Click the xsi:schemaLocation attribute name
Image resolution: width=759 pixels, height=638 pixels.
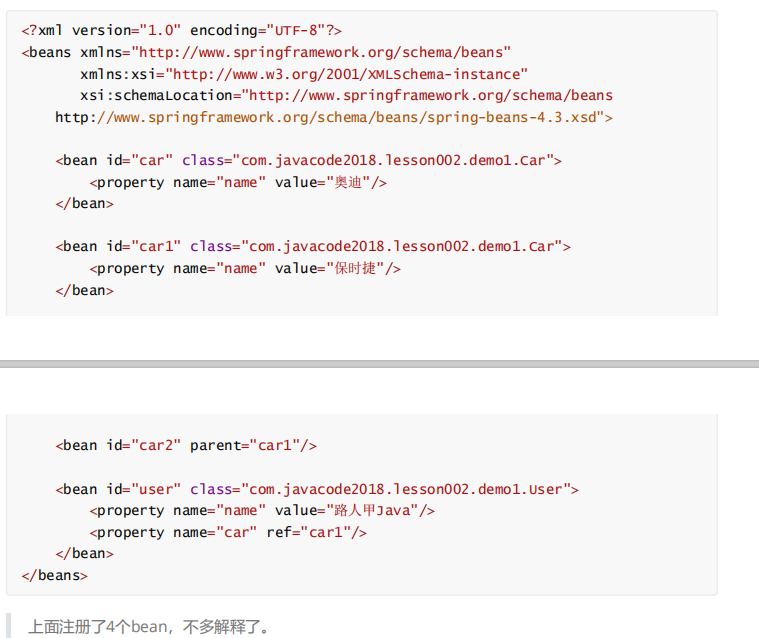159,96
